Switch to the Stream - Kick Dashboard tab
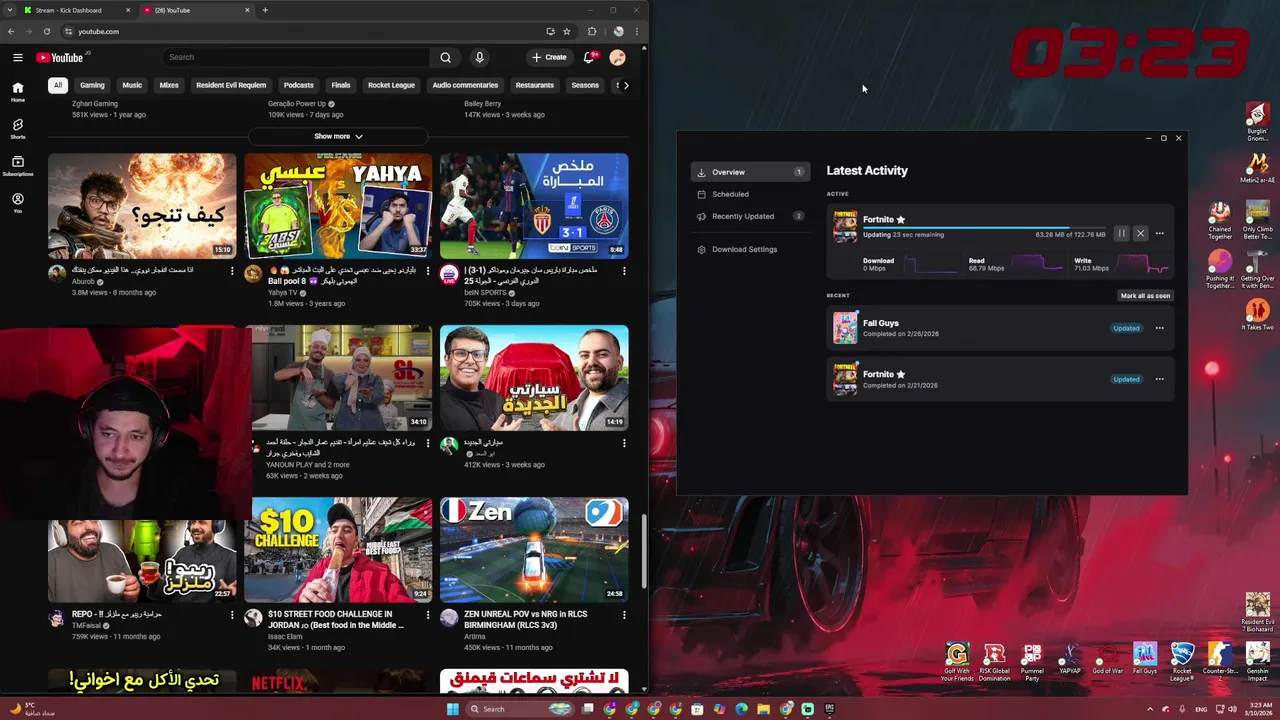 pos(75,10)
